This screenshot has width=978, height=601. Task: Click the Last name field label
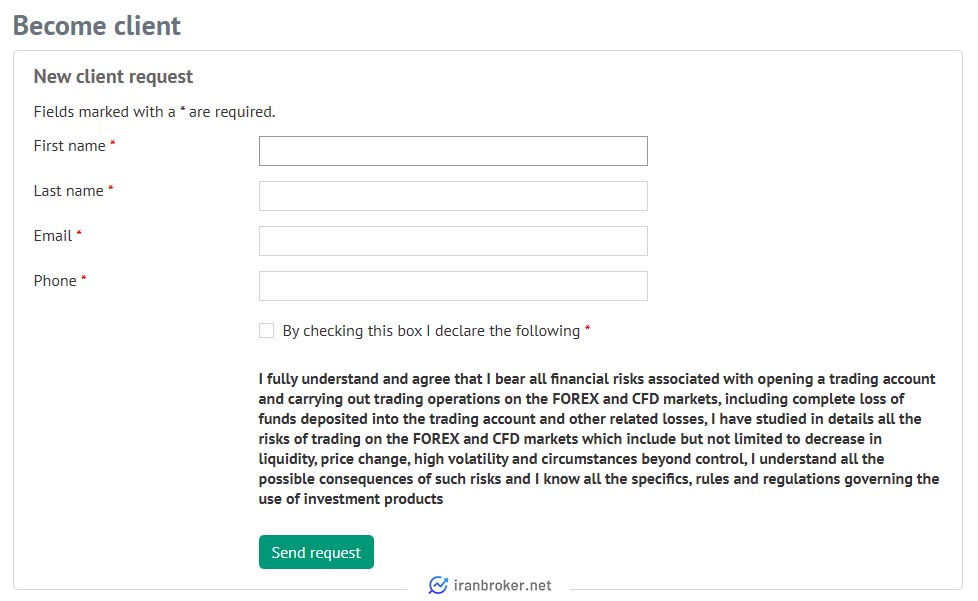[x=69, y=191]
